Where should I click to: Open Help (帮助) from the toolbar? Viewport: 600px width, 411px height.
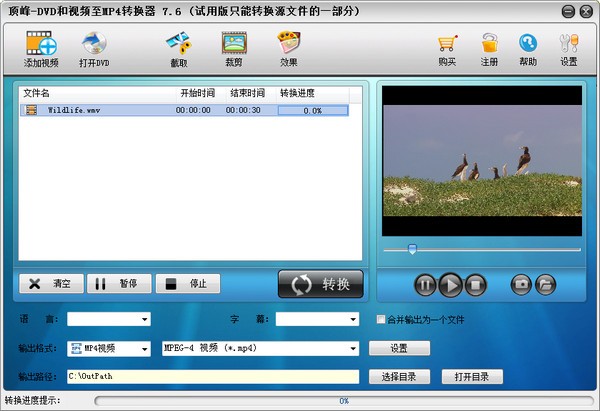tap(527, 45)
